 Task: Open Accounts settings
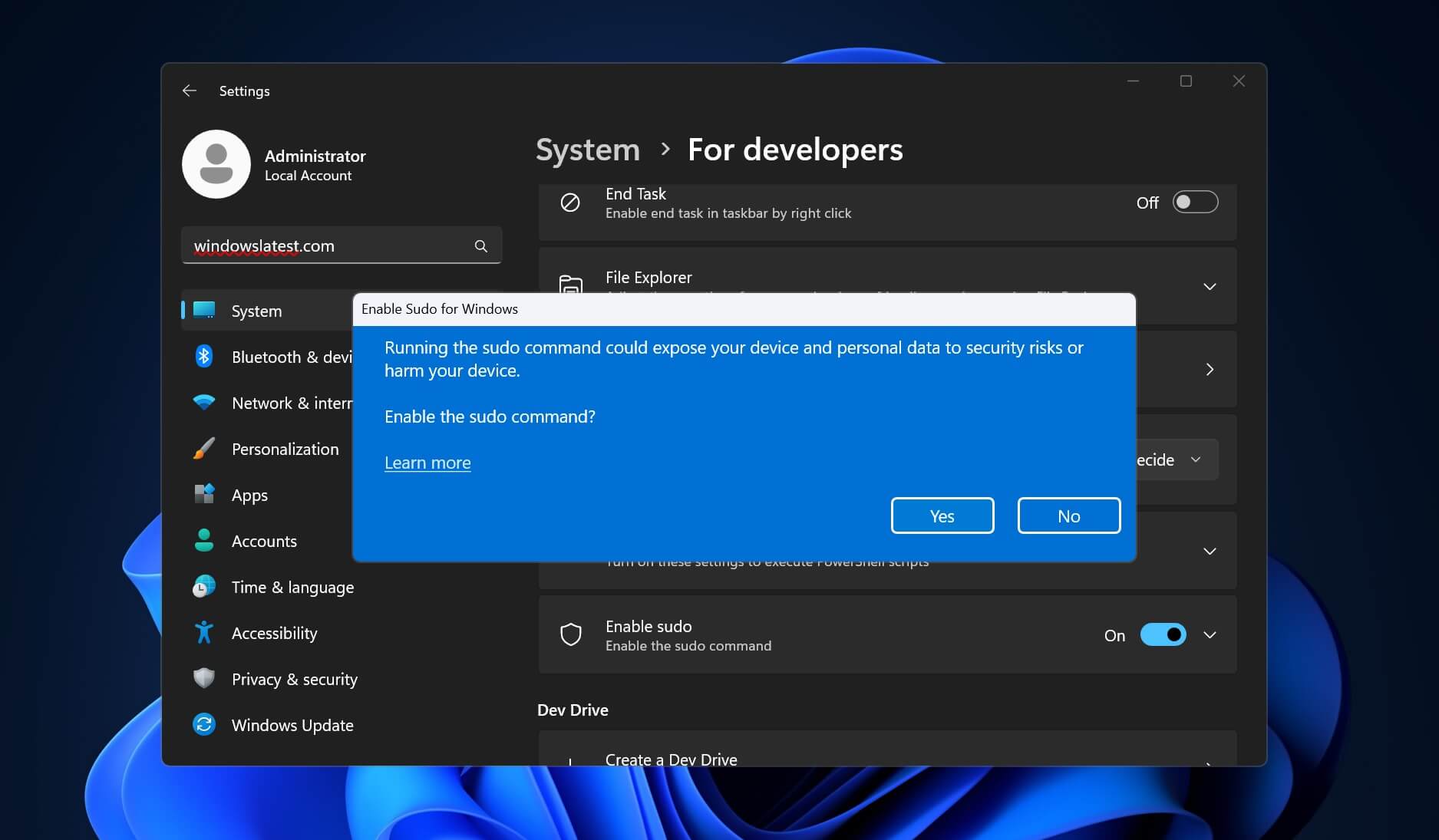[203, 540]
